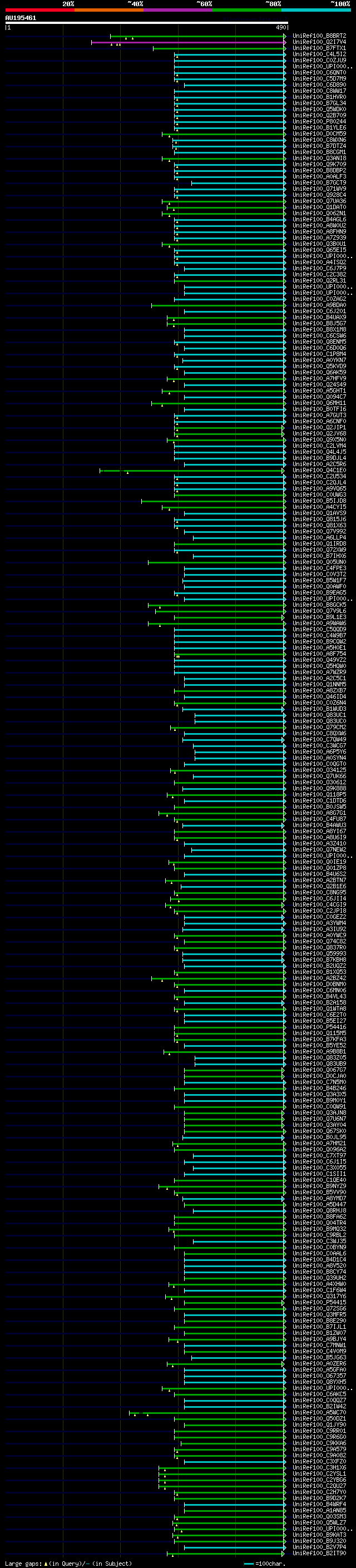Select hit UniRef100_B2V7P4
356x1568 pixels.
[x=319, y=1547]
